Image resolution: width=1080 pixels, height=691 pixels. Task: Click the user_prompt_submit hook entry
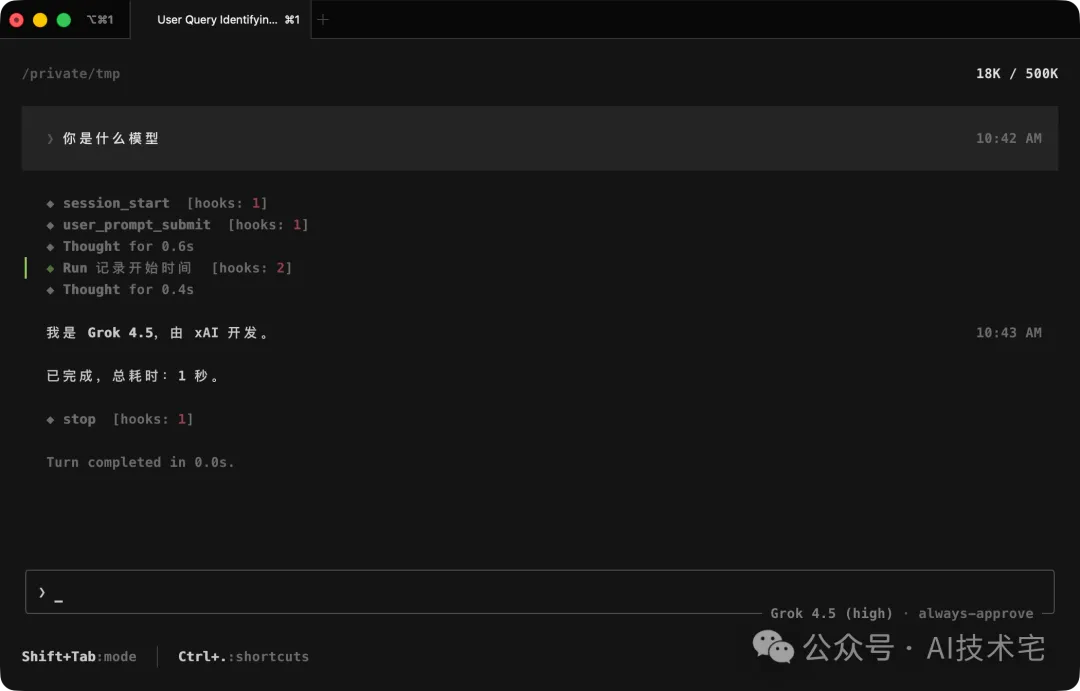(178, 225)
